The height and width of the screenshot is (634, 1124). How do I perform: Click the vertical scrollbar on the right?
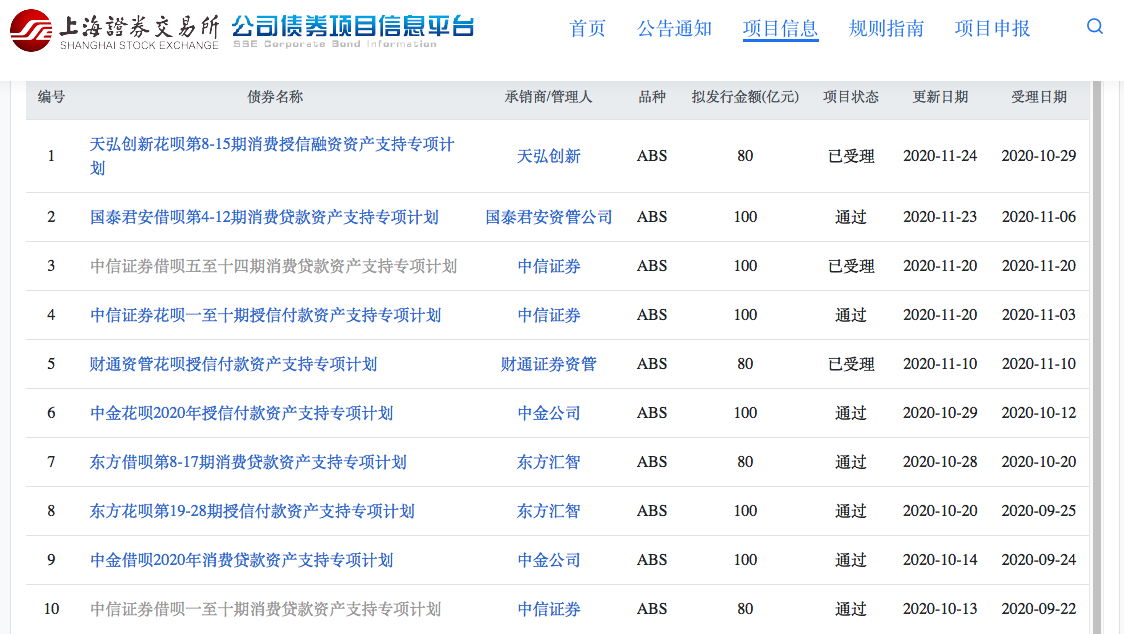tap(1097, 350)
